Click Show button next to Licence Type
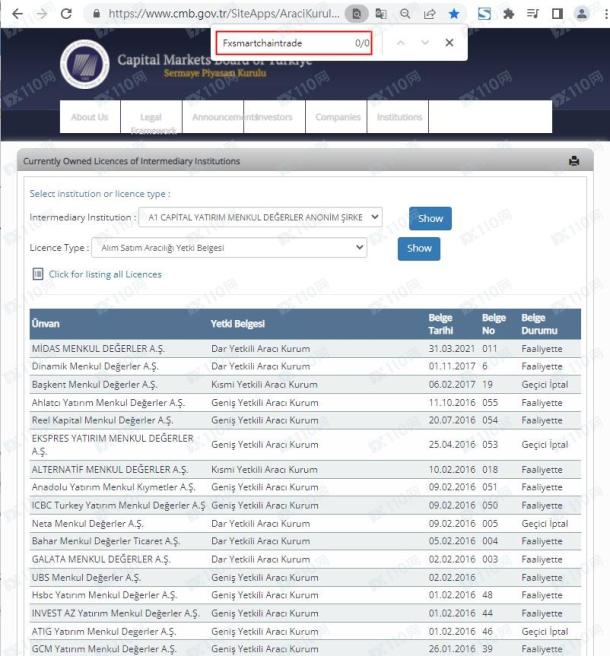The image size is (610, 656). [x=419, y=249]
